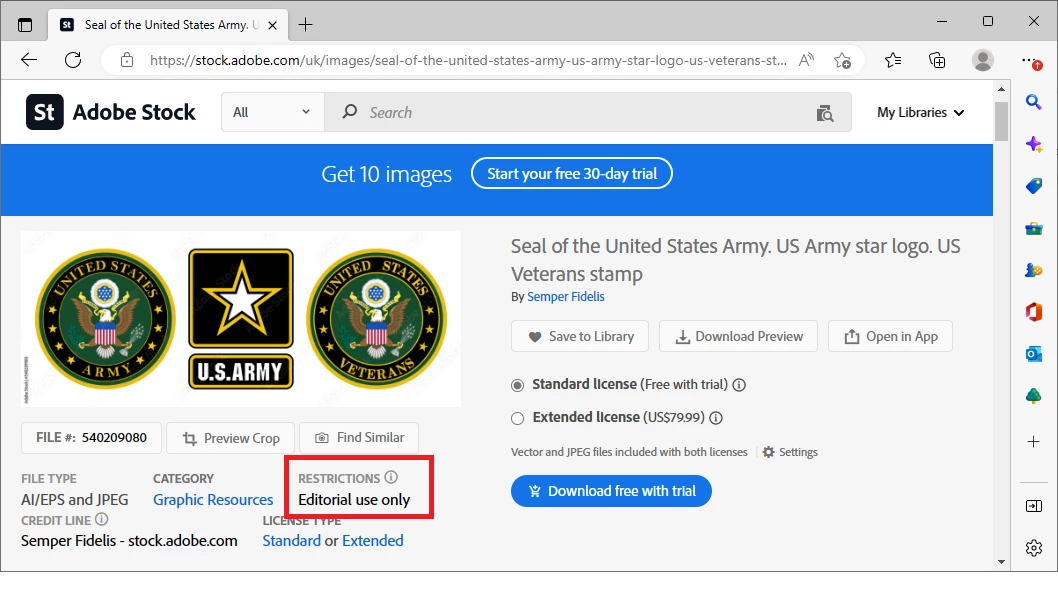Screen dimensions: 1058x614
Task: Toggle the sidebar hide button
Action: pos(1034,506)
